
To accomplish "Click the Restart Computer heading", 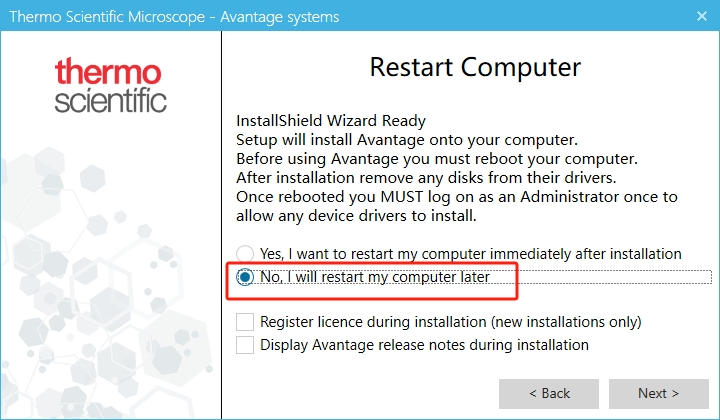I will point(475,68).
